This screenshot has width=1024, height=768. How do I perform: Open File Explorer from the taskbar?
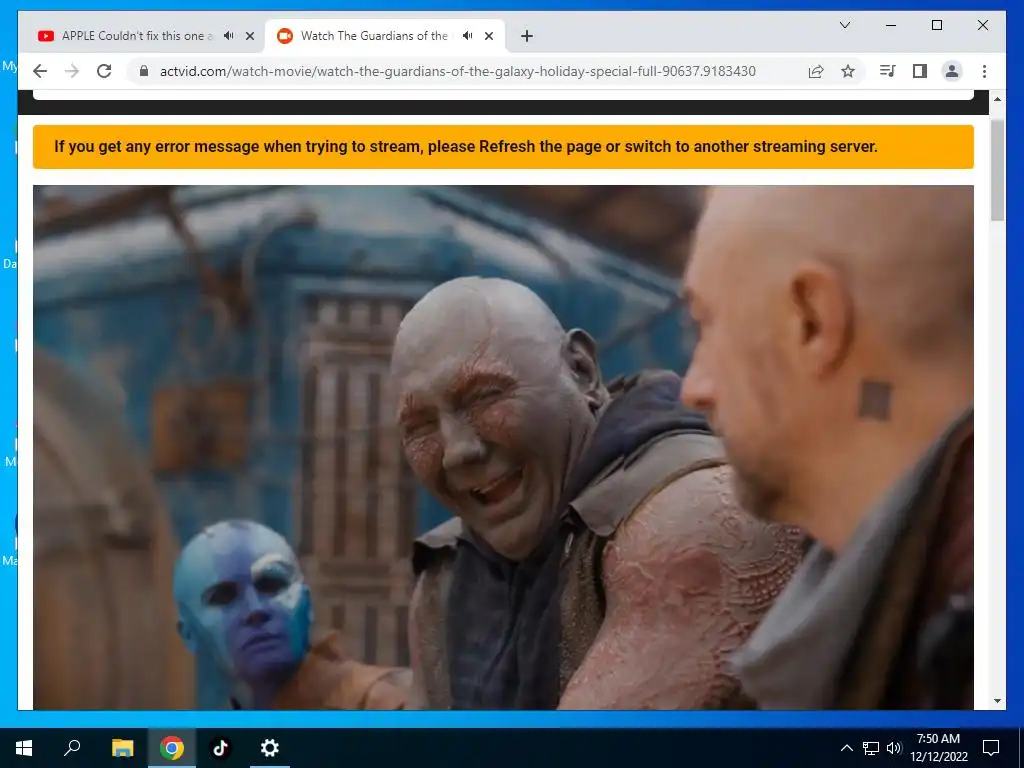(x=122, y=748)
